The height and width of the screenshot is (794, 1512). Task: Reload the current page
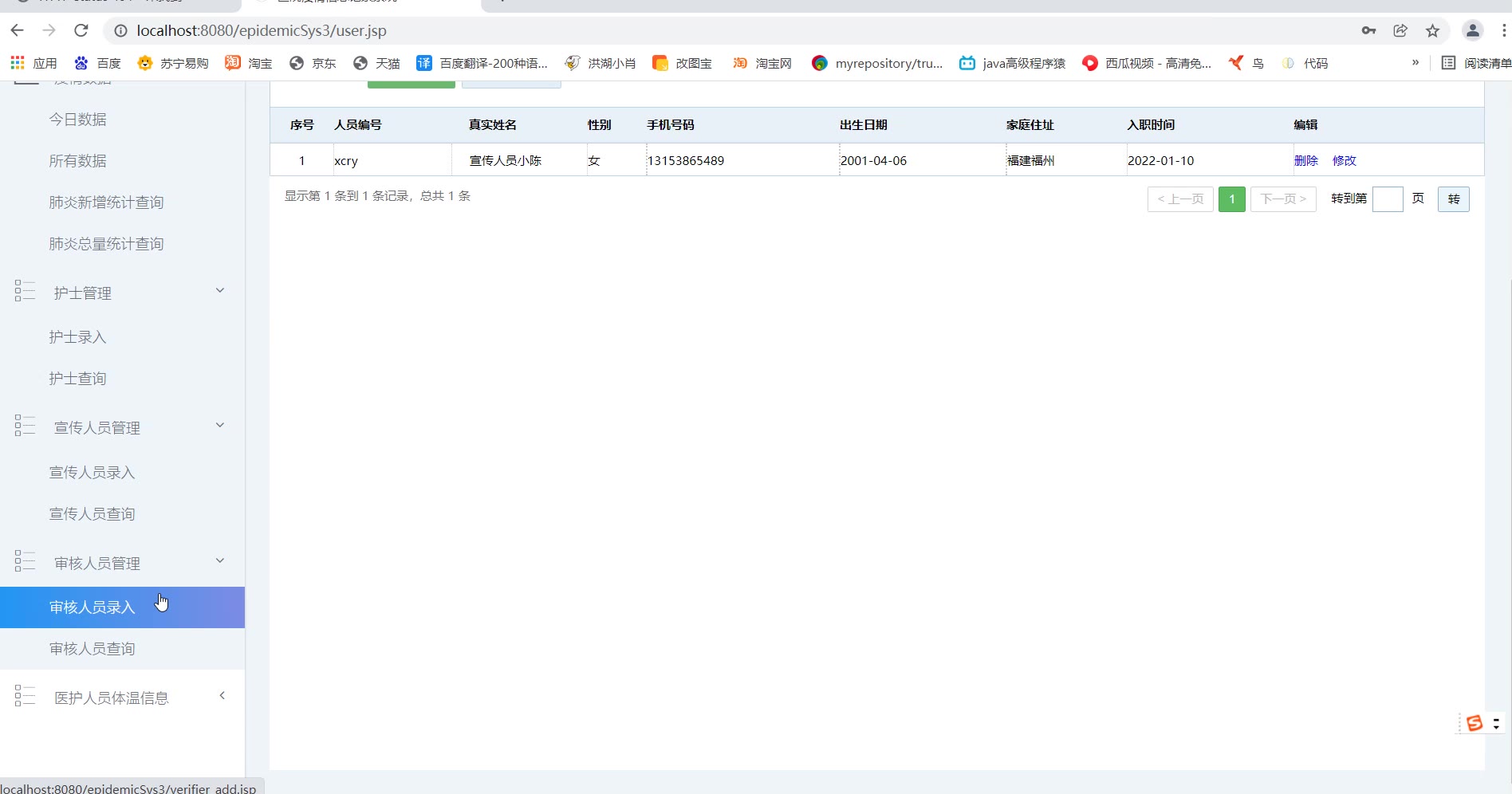pyautogui.click(x=81, y=30)
